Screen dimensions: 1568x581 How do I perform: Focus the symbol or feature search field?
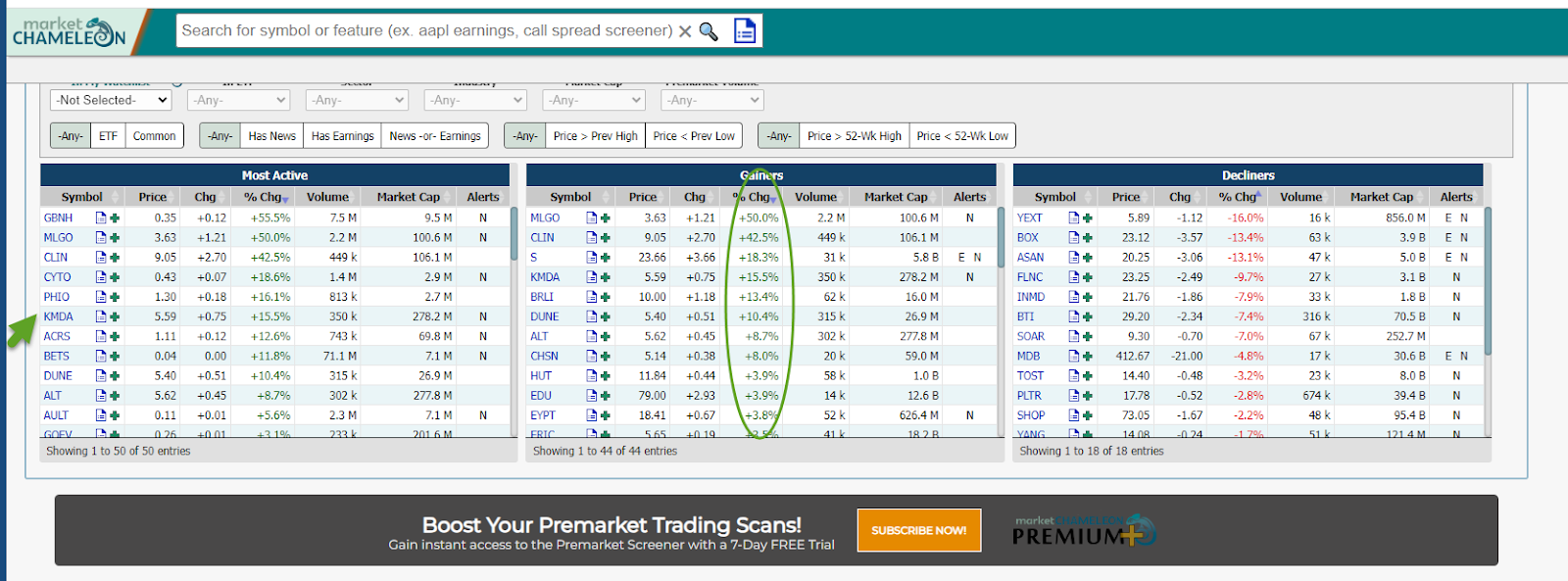pos(426,31)
